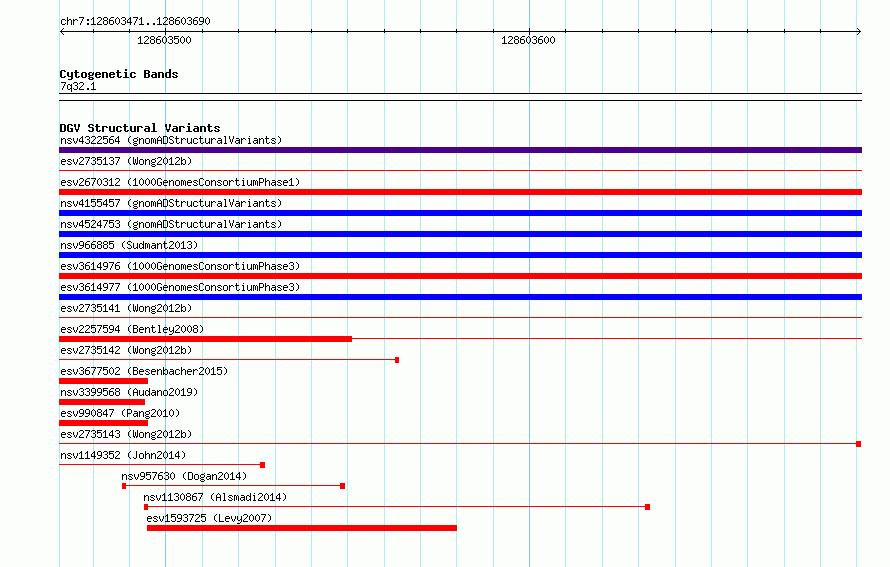Select the esv1593725 (Levy2007) label
This screenshot has width=890, height=567.
pyautogui.click(x=209, y=518)
